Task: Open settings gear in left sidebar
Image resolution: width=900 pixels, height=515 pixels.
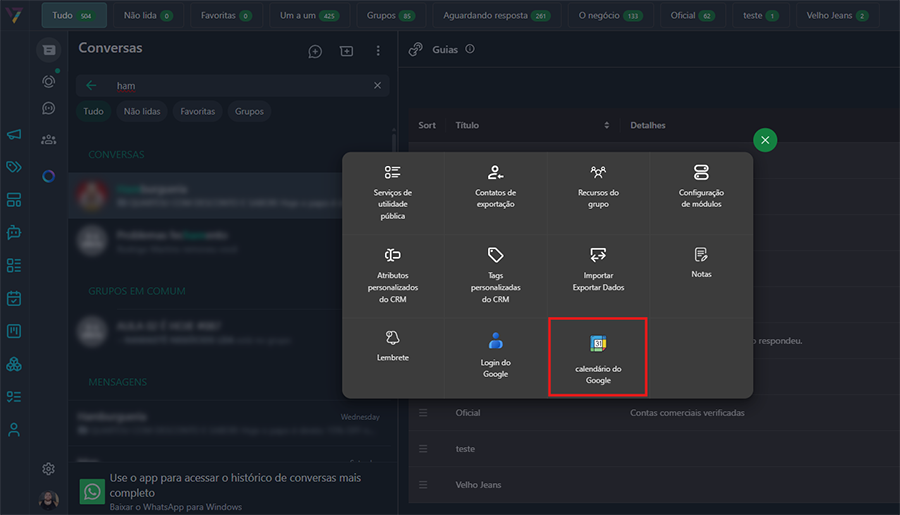Action: 48,469
